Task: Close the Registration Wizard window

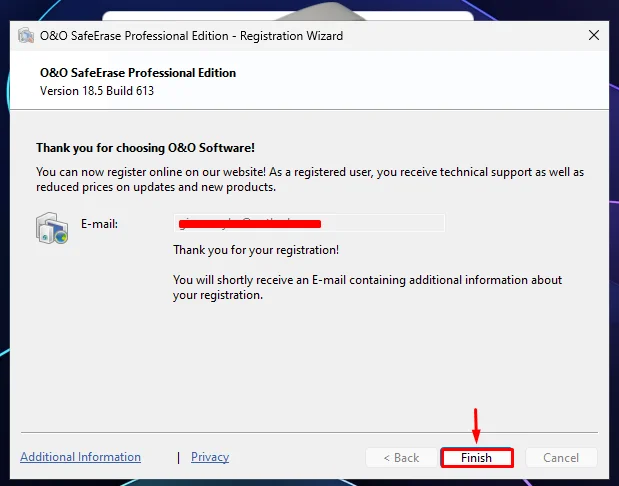Action: (594, 36)
